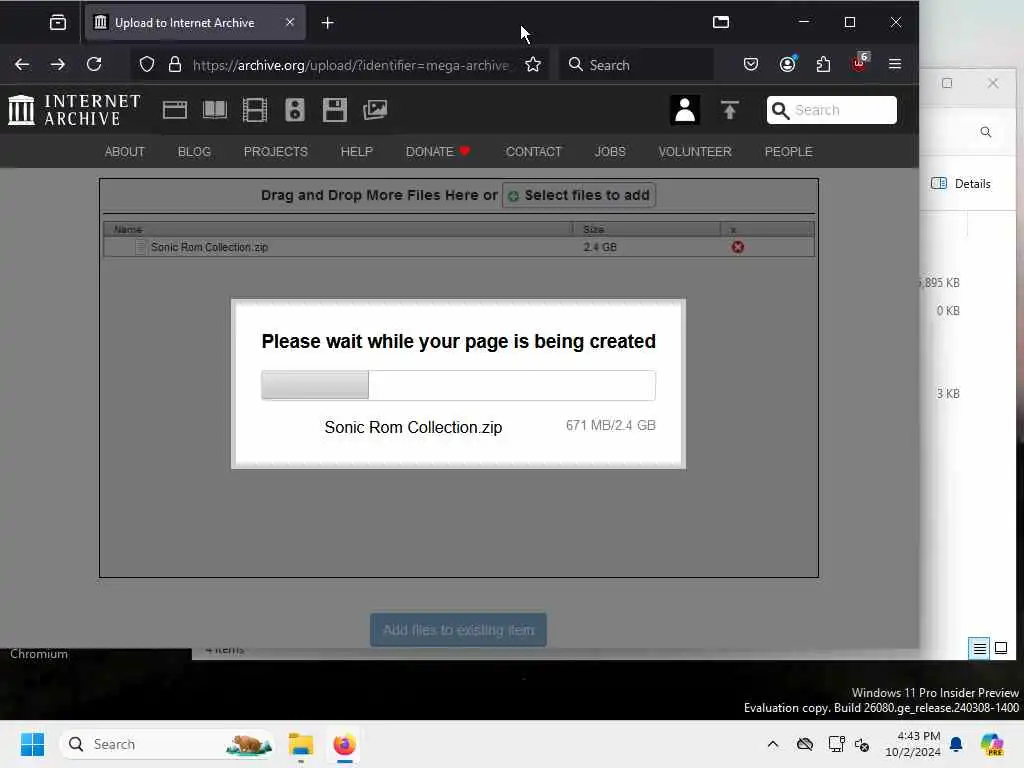This screenshot has height=768, width=1024.
Task: Click the Upload arrow icon
Action: 729,110
